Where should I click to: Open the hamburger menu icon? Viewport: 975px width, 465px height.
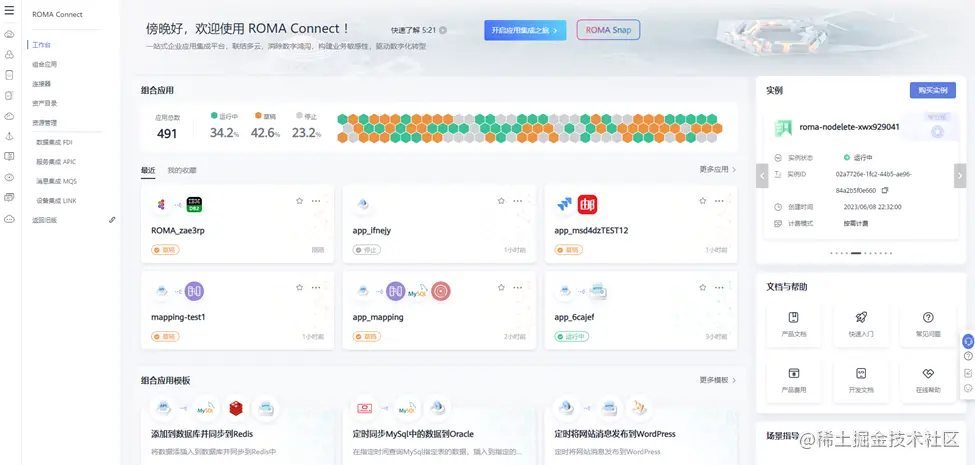(9, 11)
